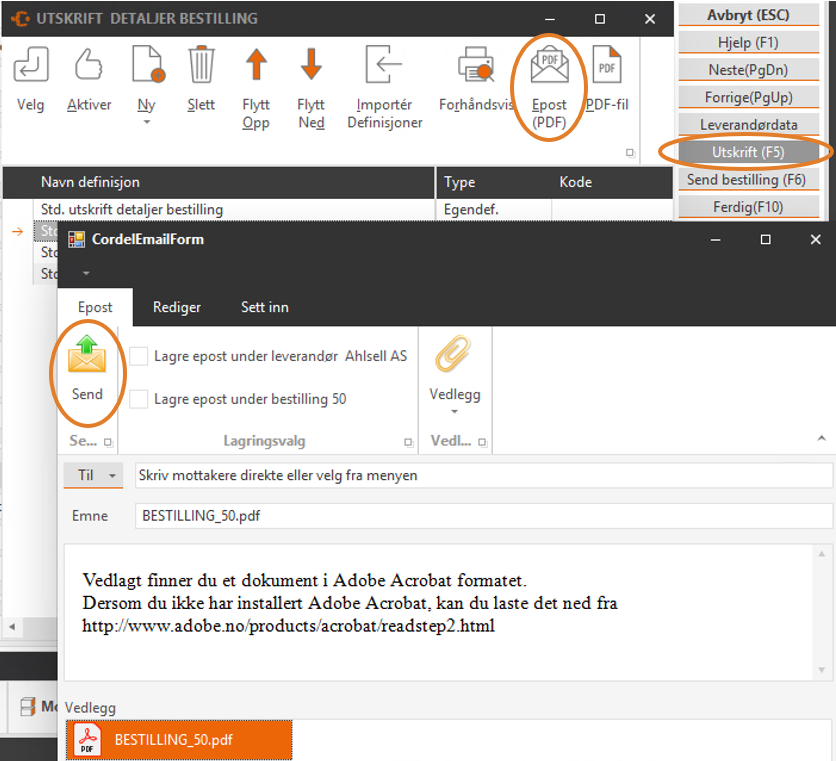Select the BESTILLING_50.pdf attachment

click(180, 741)
